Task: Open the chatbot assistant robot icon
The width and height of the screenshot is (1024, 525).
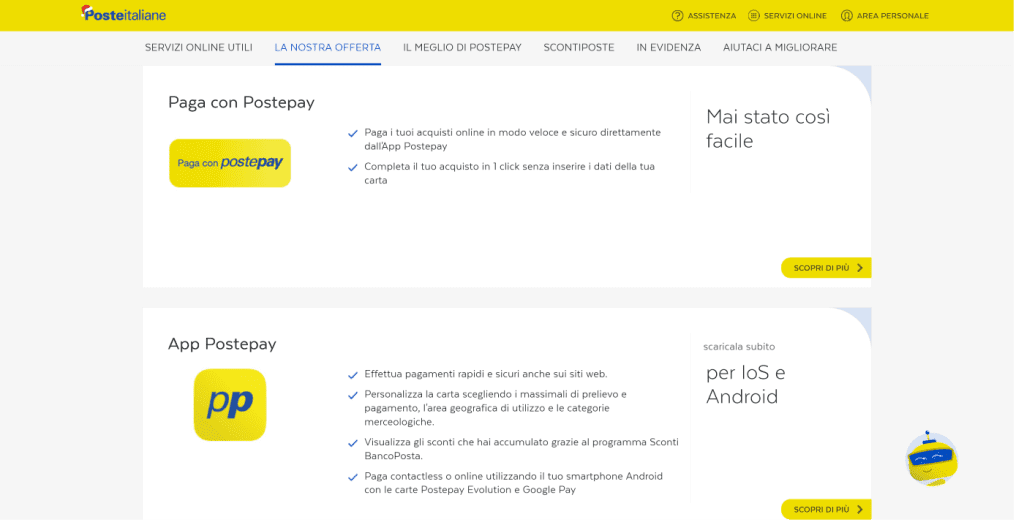Action: click(932, 458)
